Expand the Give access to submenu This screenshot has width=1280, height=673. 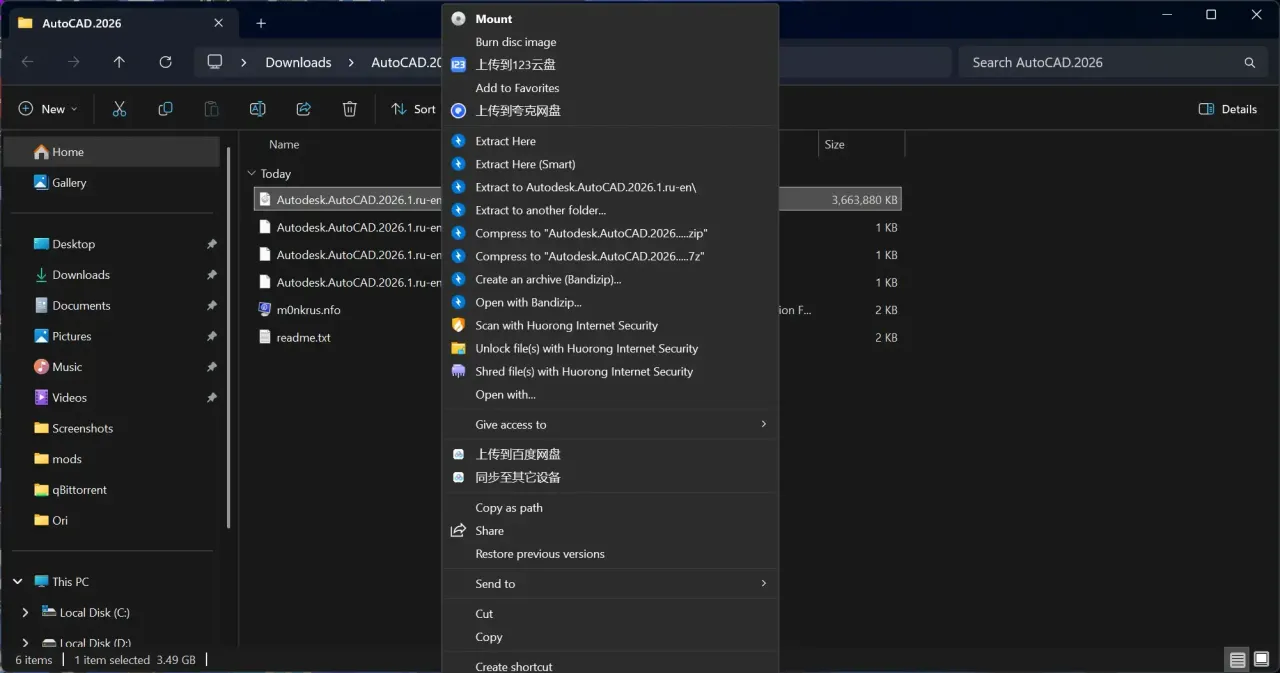click(611, 425)
